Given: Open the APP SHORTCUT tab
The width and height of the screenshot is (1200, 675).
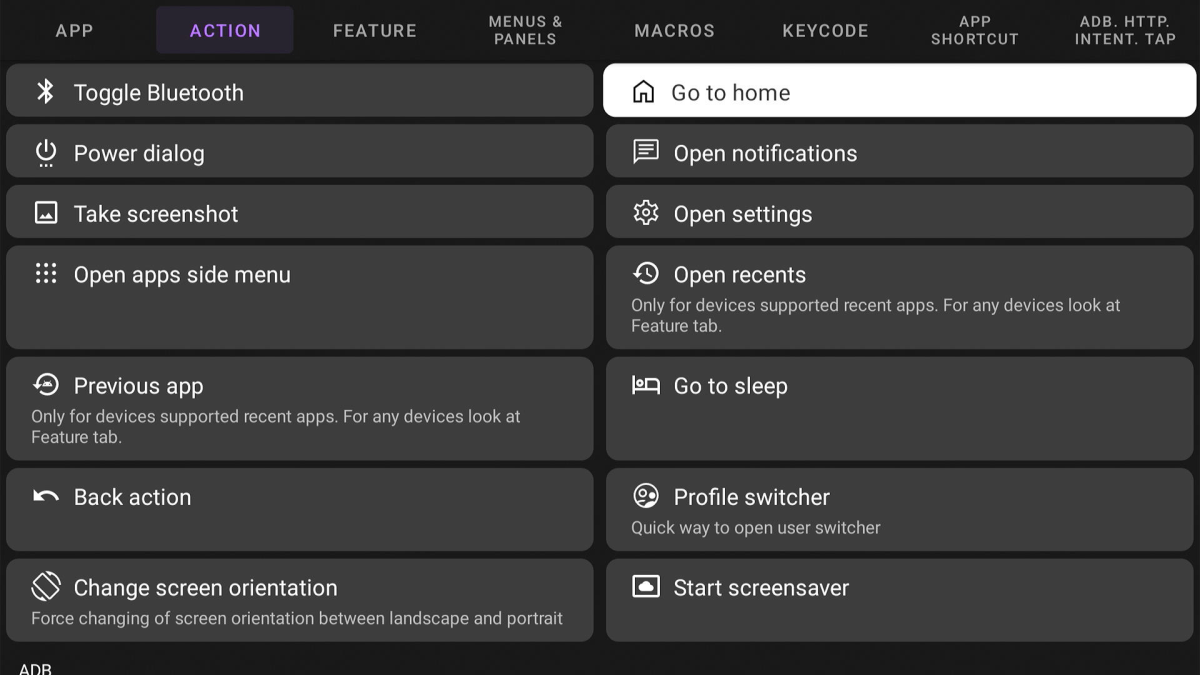Looking at the screenshot, I should point(975,30).
